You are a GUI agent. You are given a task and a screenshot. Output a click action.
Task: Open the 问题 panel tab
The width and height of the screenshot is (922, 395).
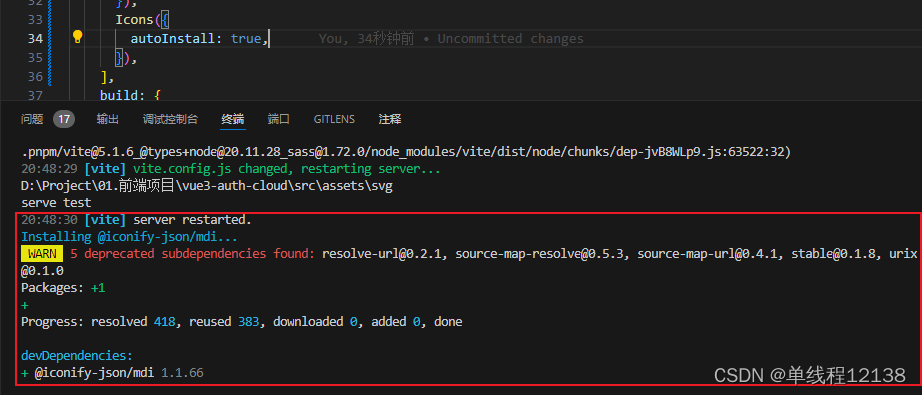(x=32, y=119)
